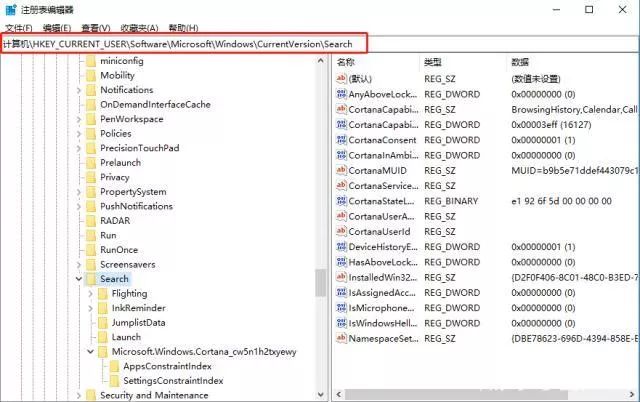
Task: Click the 0x00003eff (16127) data cell
Action: point(551,124)
